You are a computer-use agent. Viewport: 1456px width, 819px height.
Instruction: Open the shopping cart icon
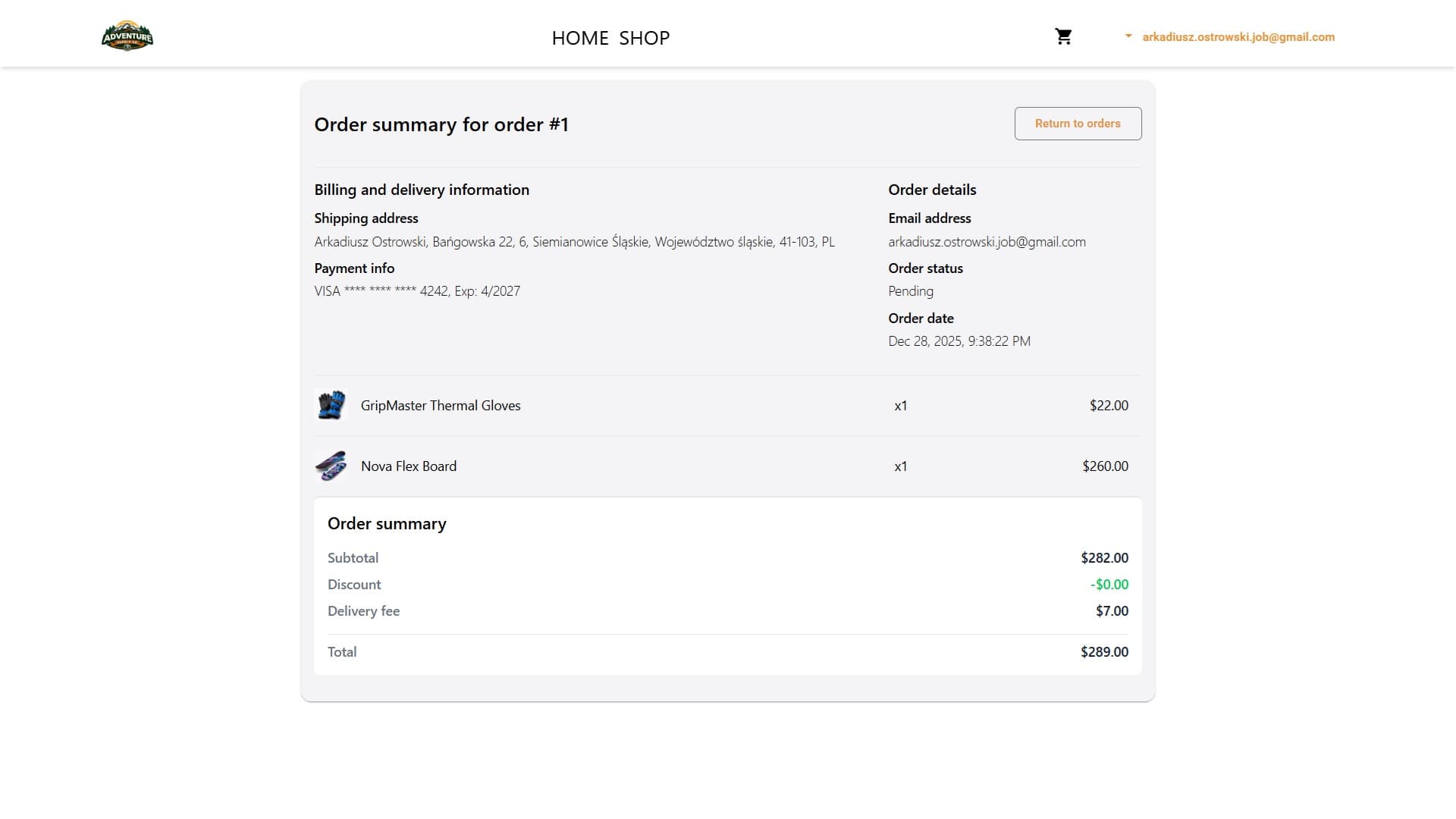1063,36
